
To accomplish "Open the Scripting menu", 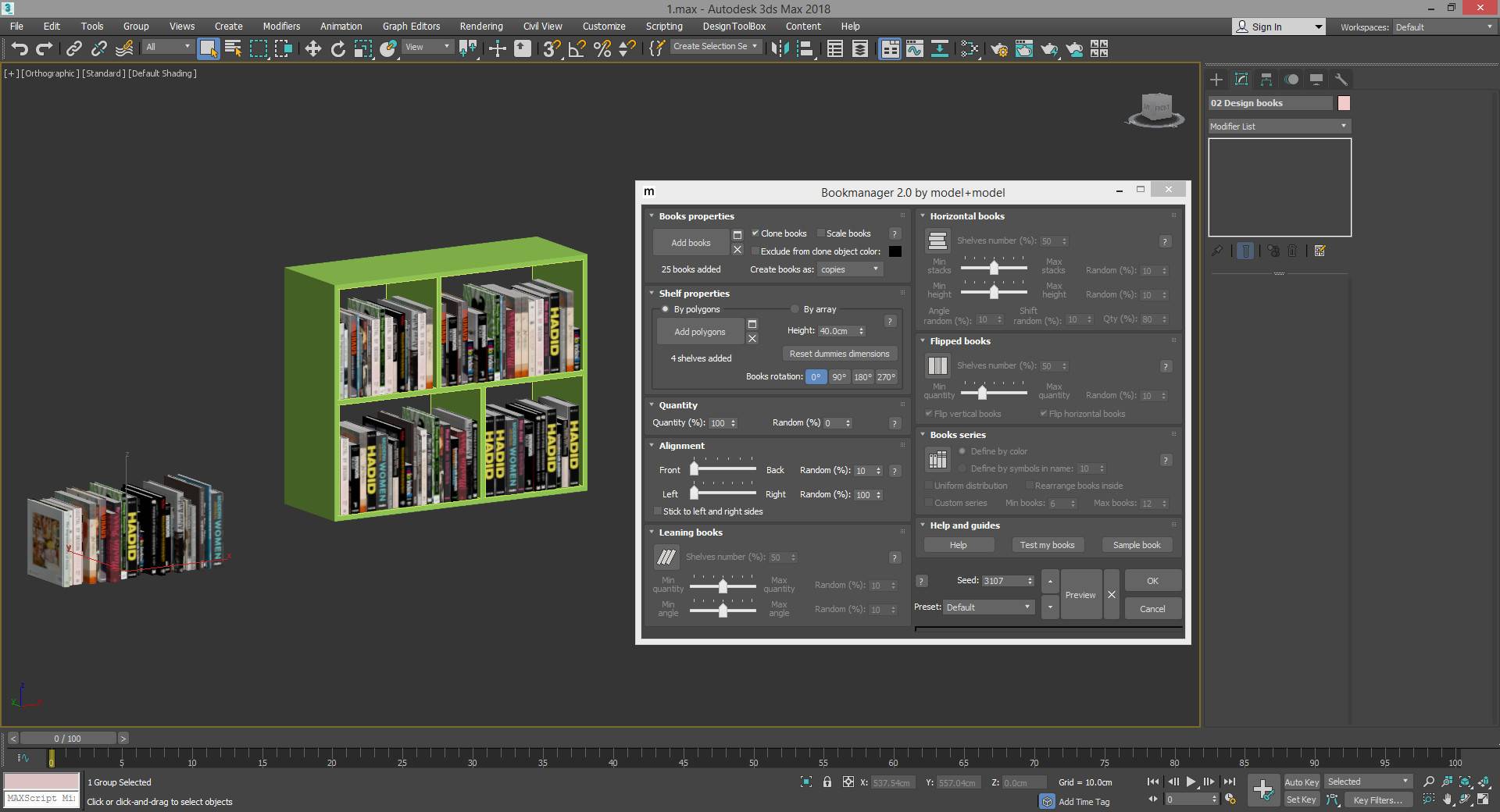I will coord(664,26).
